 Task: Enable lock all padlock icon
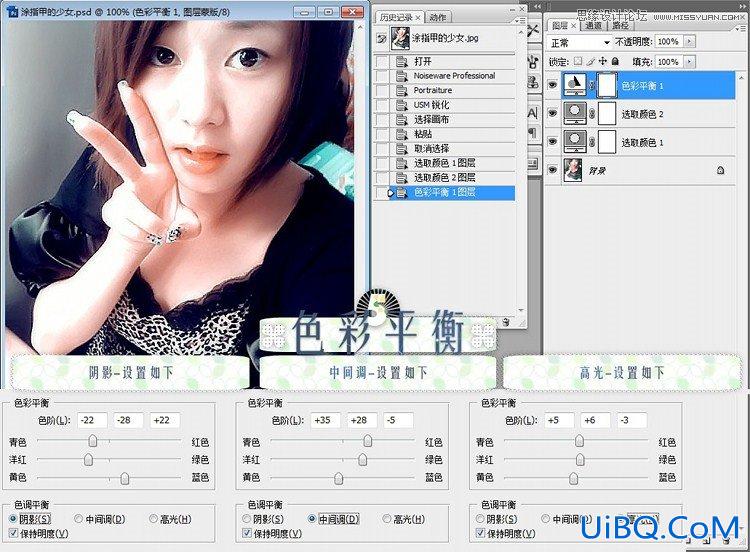tap(615, 61)
